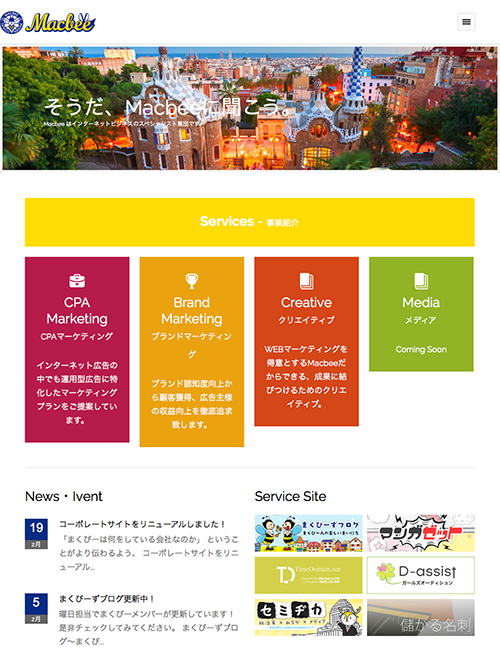Open the Brand Marketing service card
This screenshot has width=500, height=654.
192,352
